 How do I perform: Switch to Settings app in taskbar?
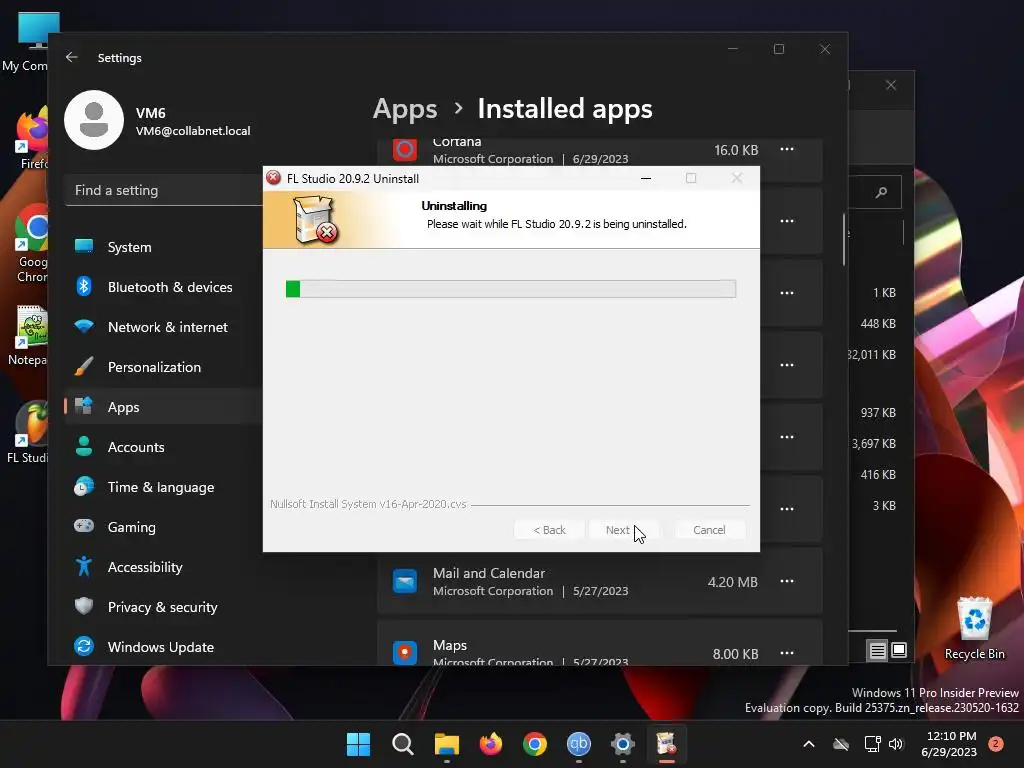click(x=622, y=744)
